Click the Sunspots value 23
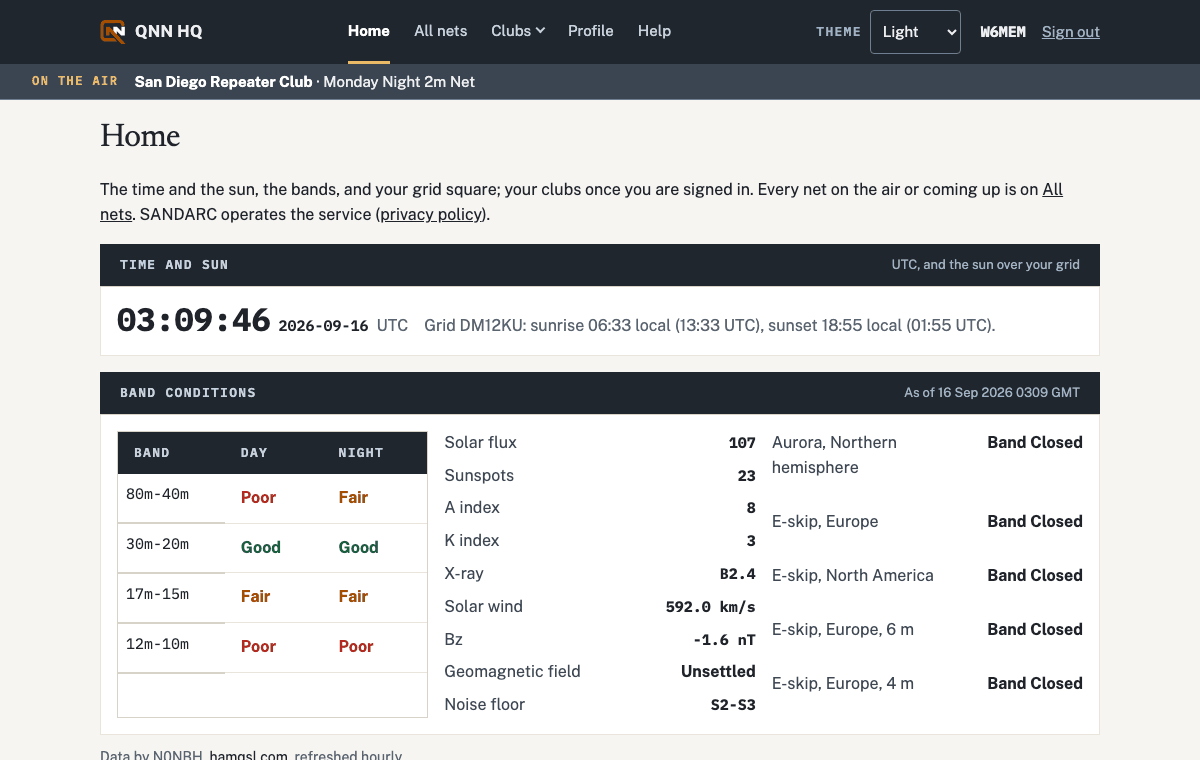The height and width of the screenshot is (760, 1200). [x=746, y=476]
